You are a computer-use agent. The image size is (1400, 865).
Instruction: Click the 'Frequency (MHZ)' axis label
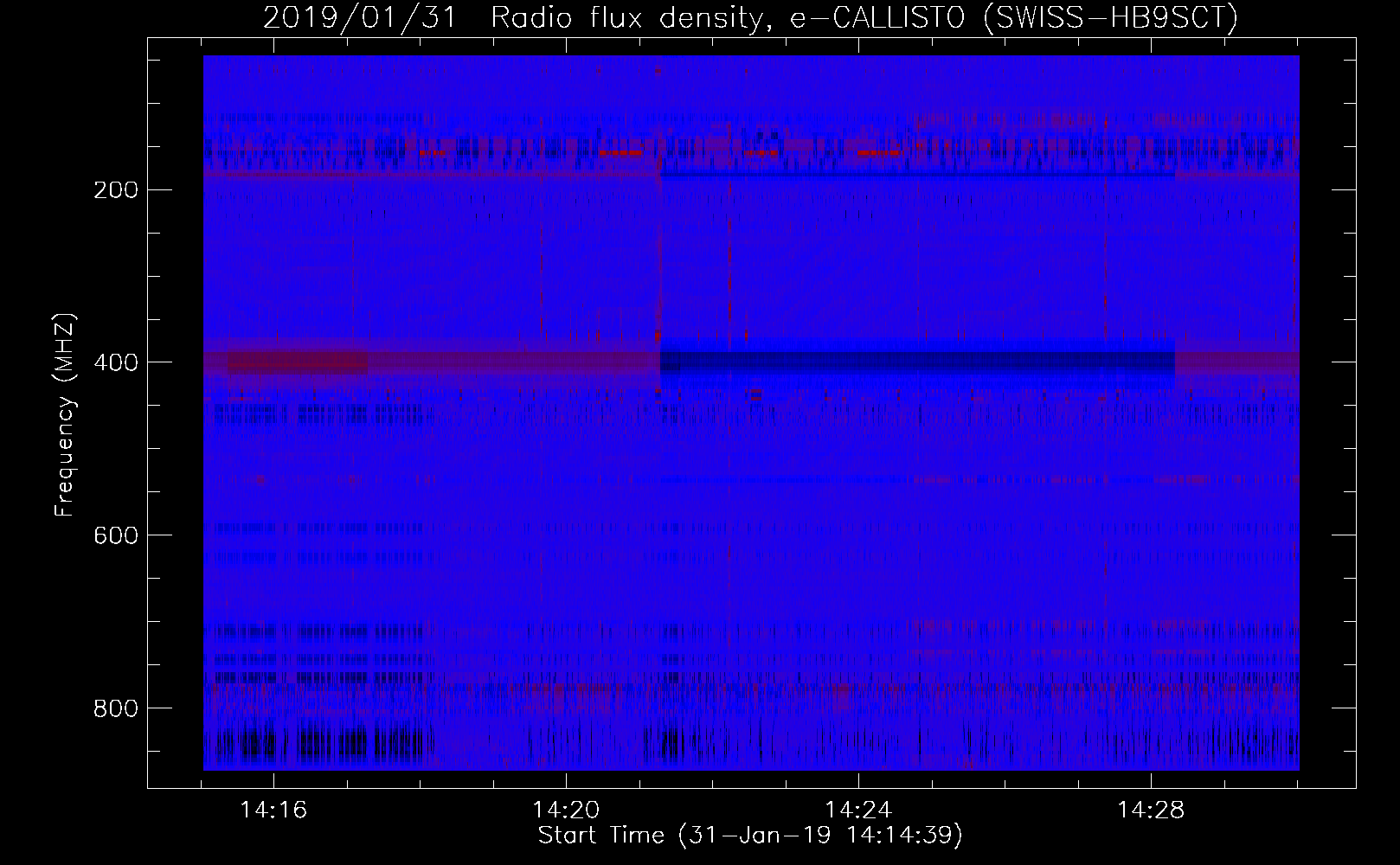click(x=65, y=415)
